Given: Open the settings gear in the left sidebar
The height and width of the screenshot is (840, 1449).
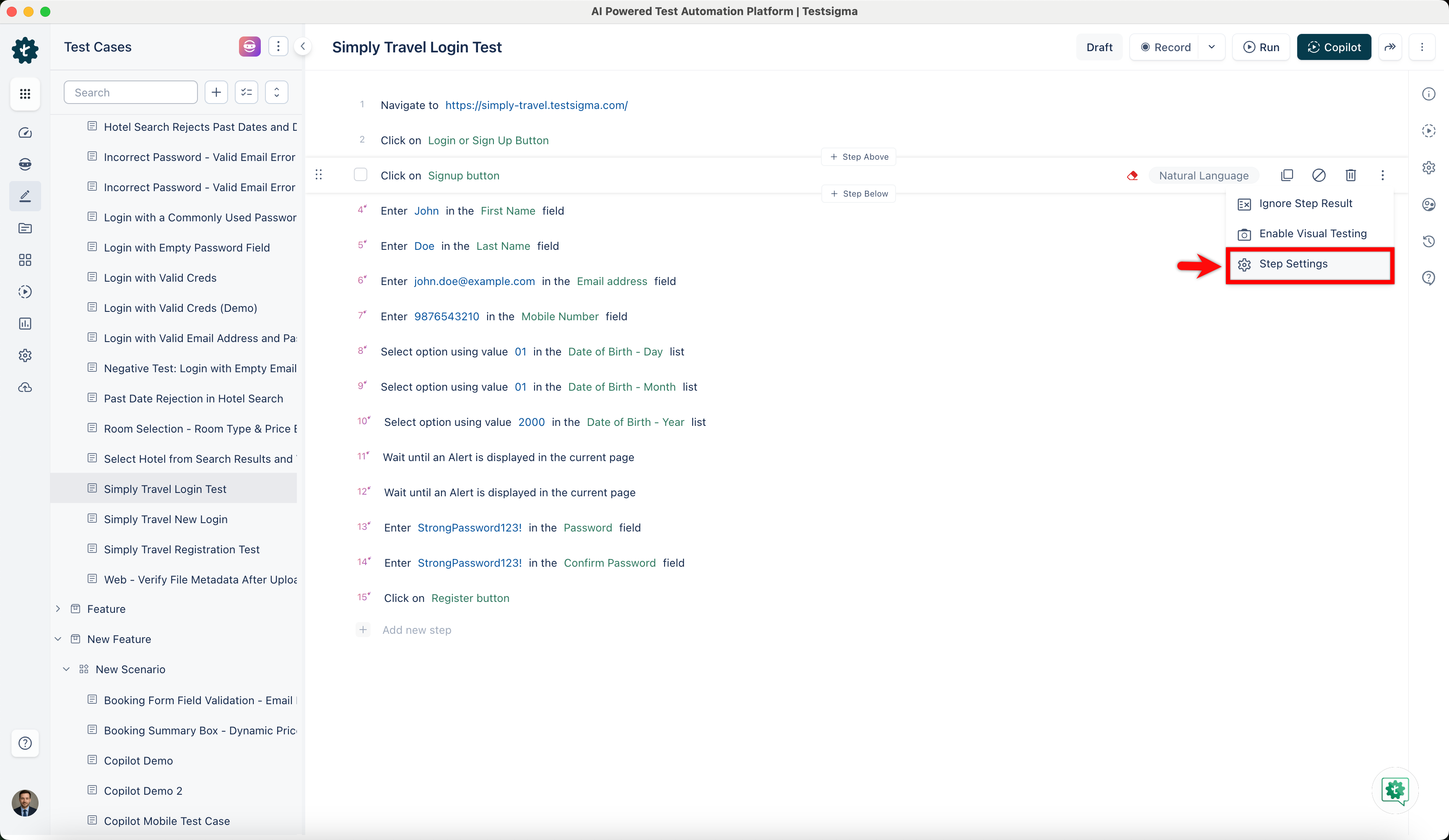Looking at the screenshot, I should (x=25, y=355).
